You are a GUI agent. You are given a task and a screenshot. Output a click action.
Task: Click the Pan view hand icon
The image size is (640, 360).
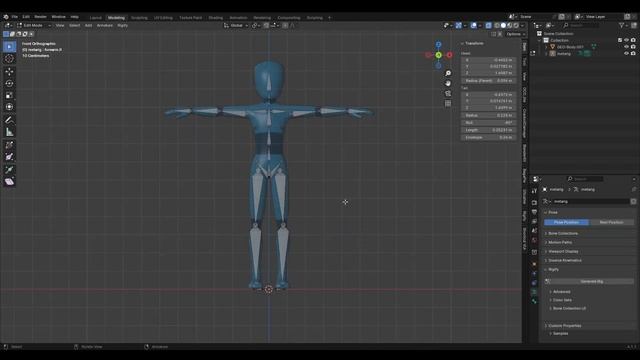coord(448,83)
